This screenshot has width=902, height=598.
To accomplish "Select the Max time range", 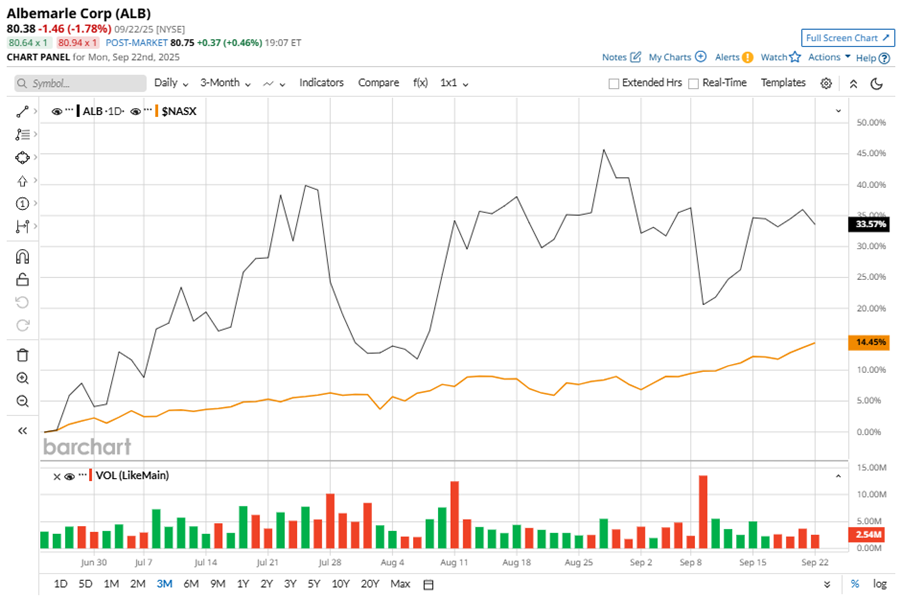I will click(x=400, y=584).
